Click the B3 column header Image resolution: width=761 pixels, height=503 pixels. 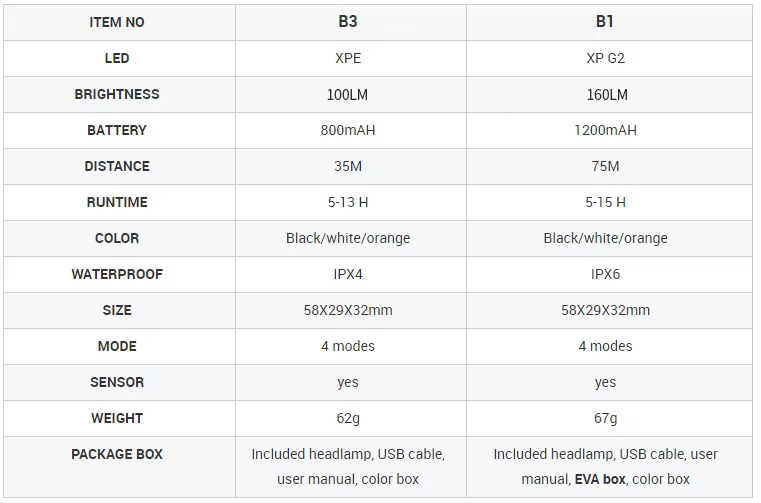[x=348, y=22]
